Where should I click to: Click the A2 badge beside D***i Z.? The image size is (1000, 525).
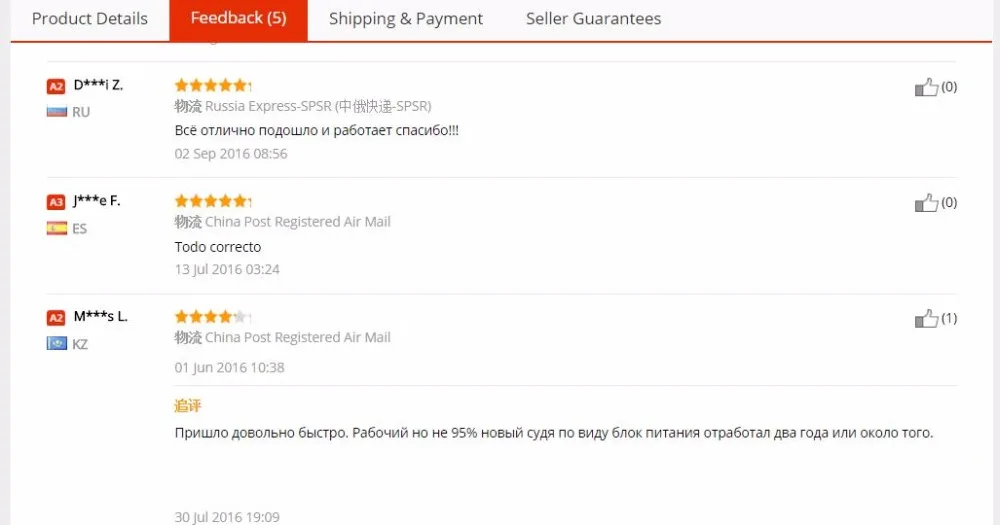coord(56,86)
